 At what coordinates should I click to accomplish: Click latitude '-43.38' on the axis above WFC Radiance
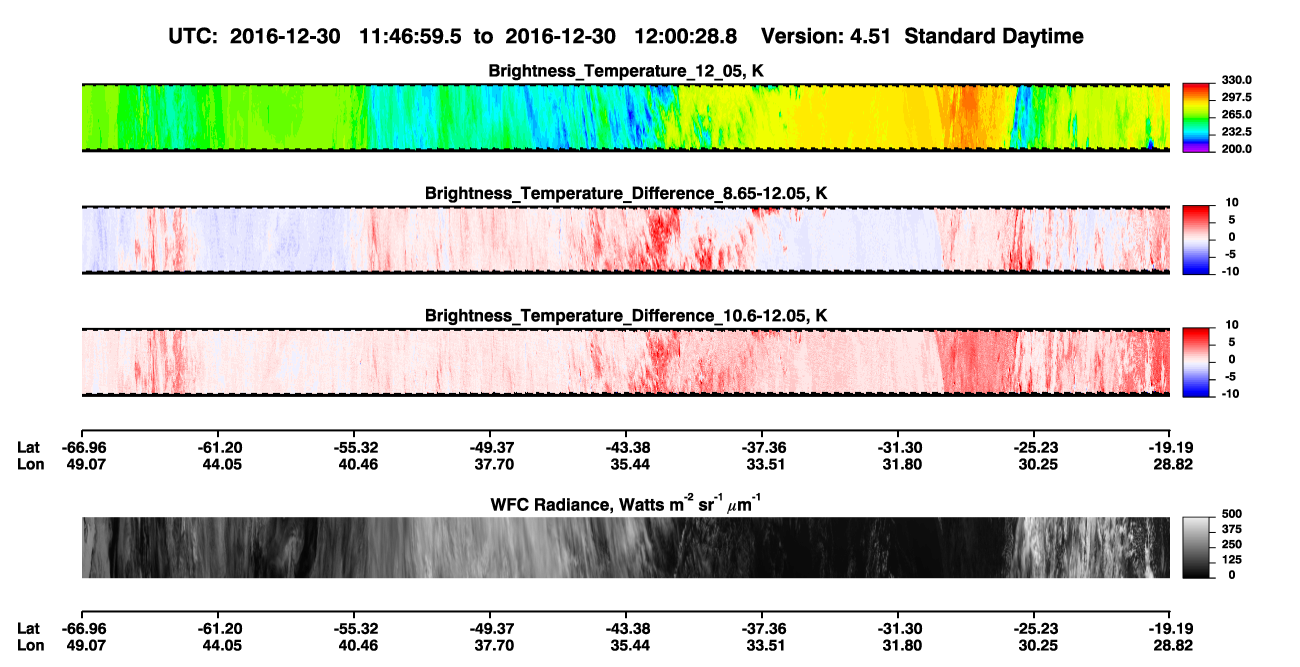626,447
